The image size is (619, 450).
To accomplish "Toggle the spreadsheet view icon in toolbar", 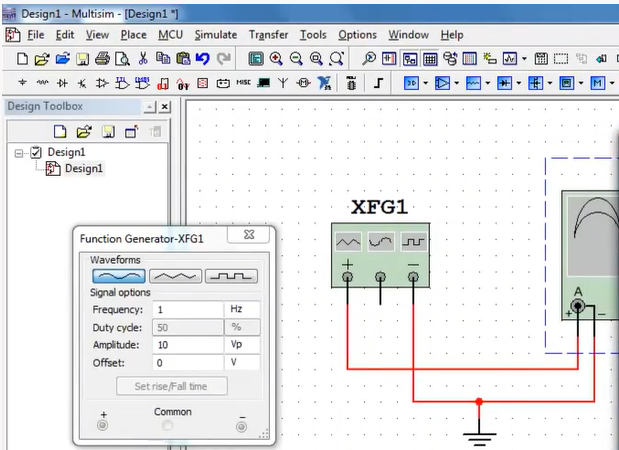I will pyautogui.click(x=430, y=59).
